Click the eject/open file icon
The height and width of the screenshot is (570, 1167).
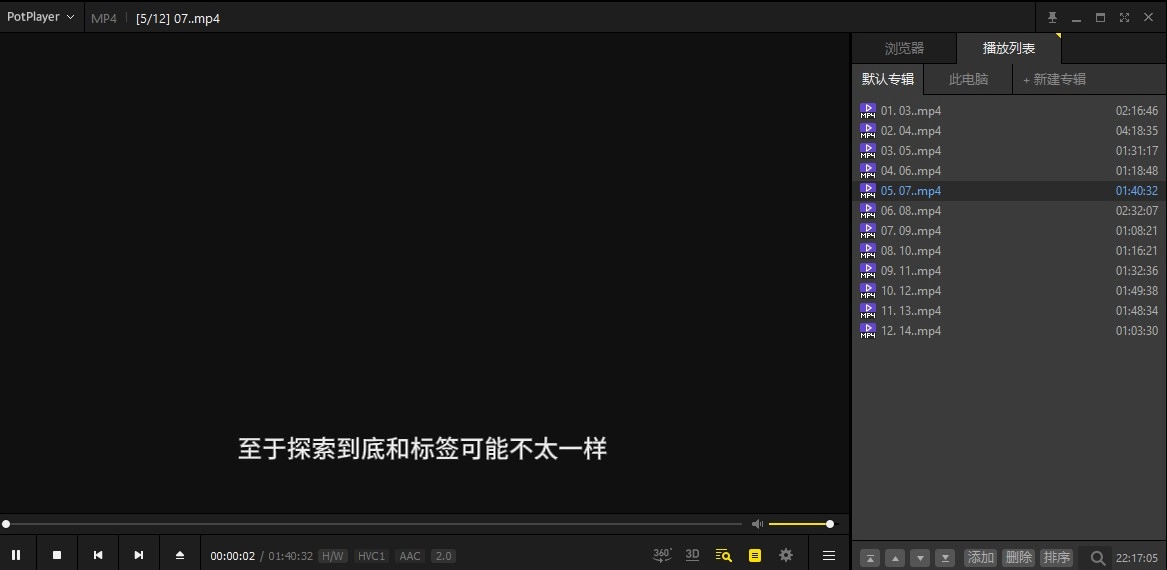pos(179,555)
